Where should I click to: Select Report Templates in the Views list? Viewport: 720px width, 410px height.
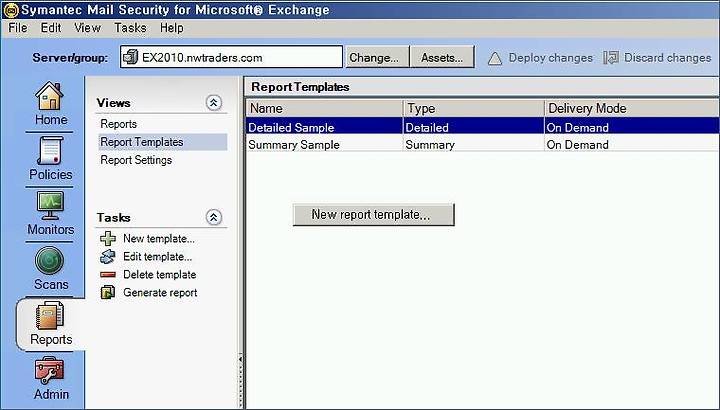(163, 142)
